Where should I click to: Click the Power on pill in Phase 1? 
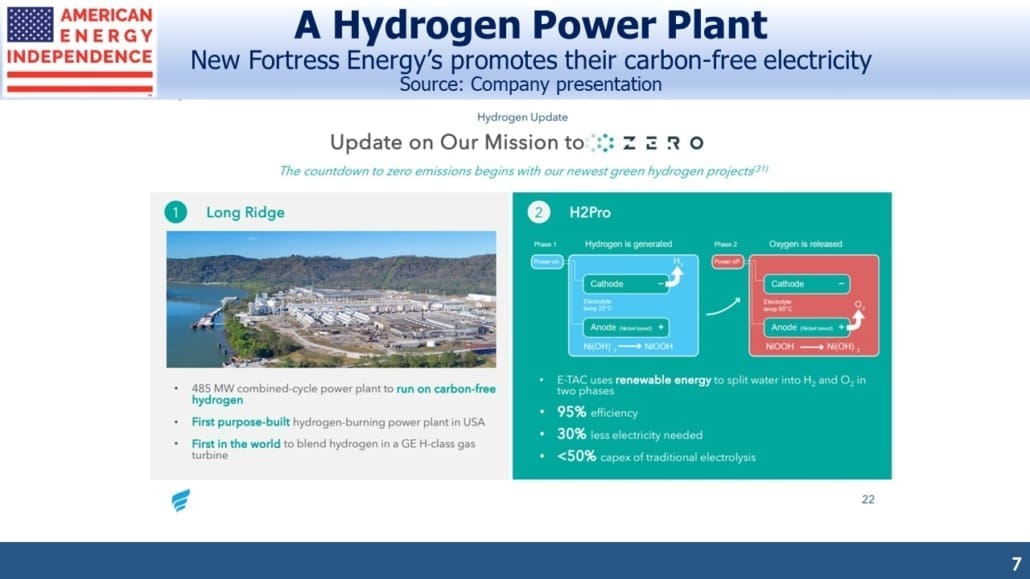tap(547, 262)
